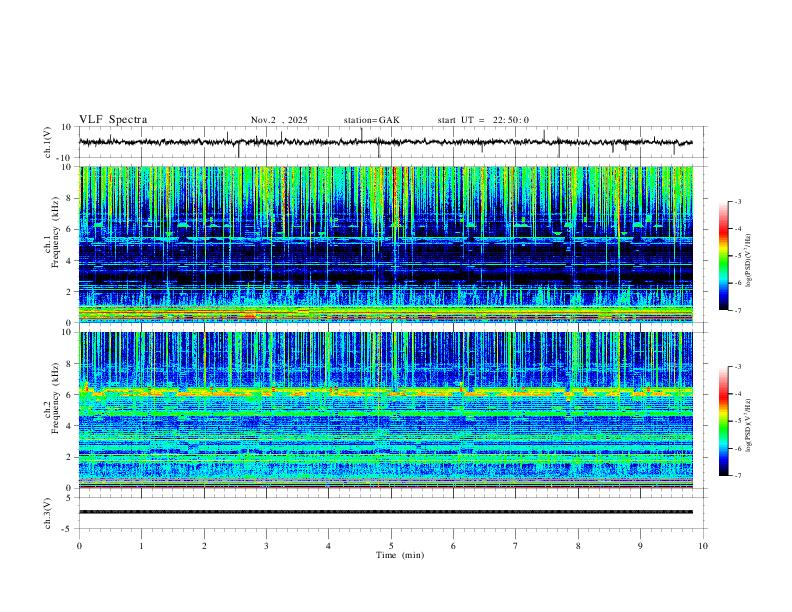Click the ch.1 'Frequency (kHz)' axis label
The width and height of the screenshot is (792, 612).
click(56, 232)
